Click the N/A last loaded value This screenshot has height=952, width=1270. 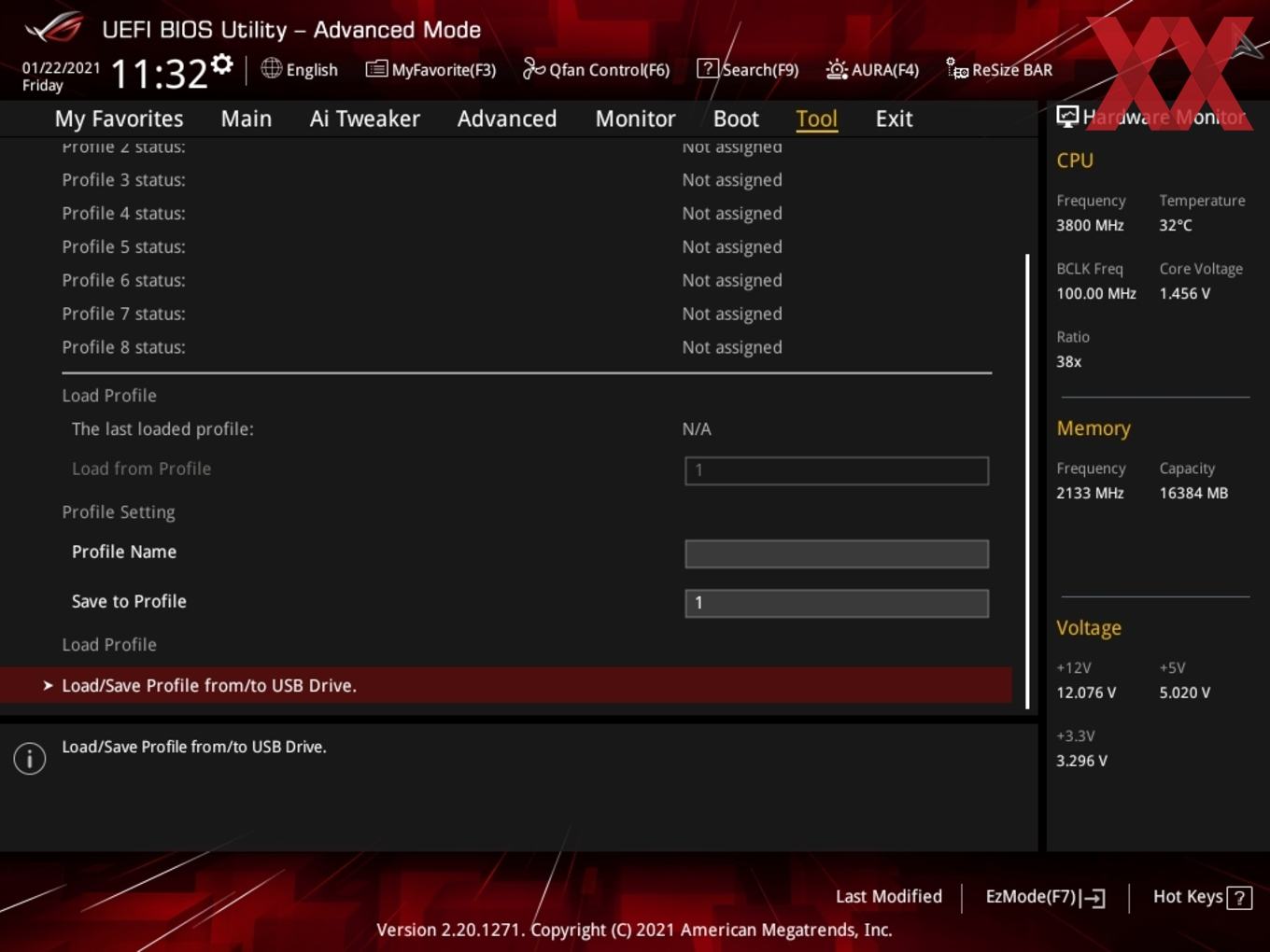coord(697,429)
